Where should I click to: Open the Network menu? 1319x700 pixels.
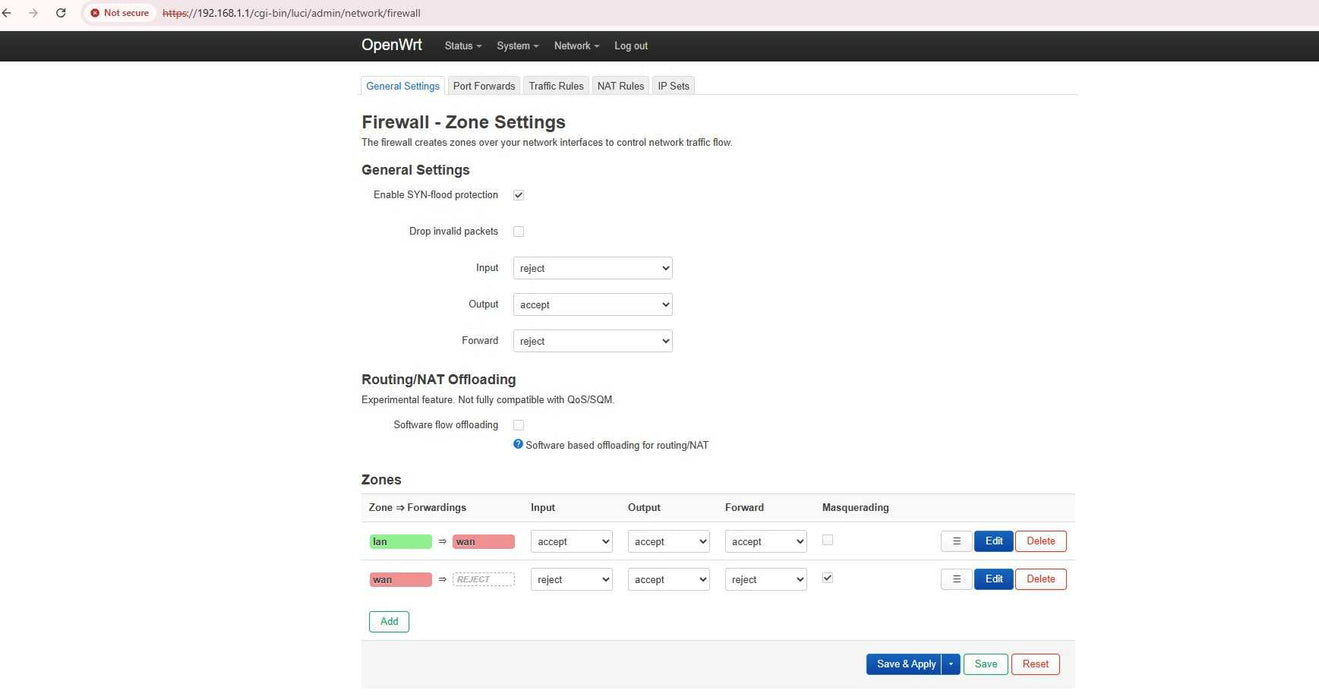576,46
